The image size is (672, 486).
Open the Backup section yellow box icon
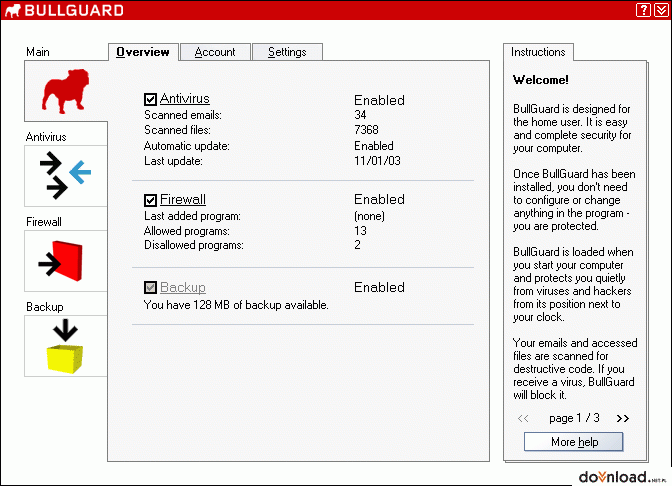[x=66, y=346]
